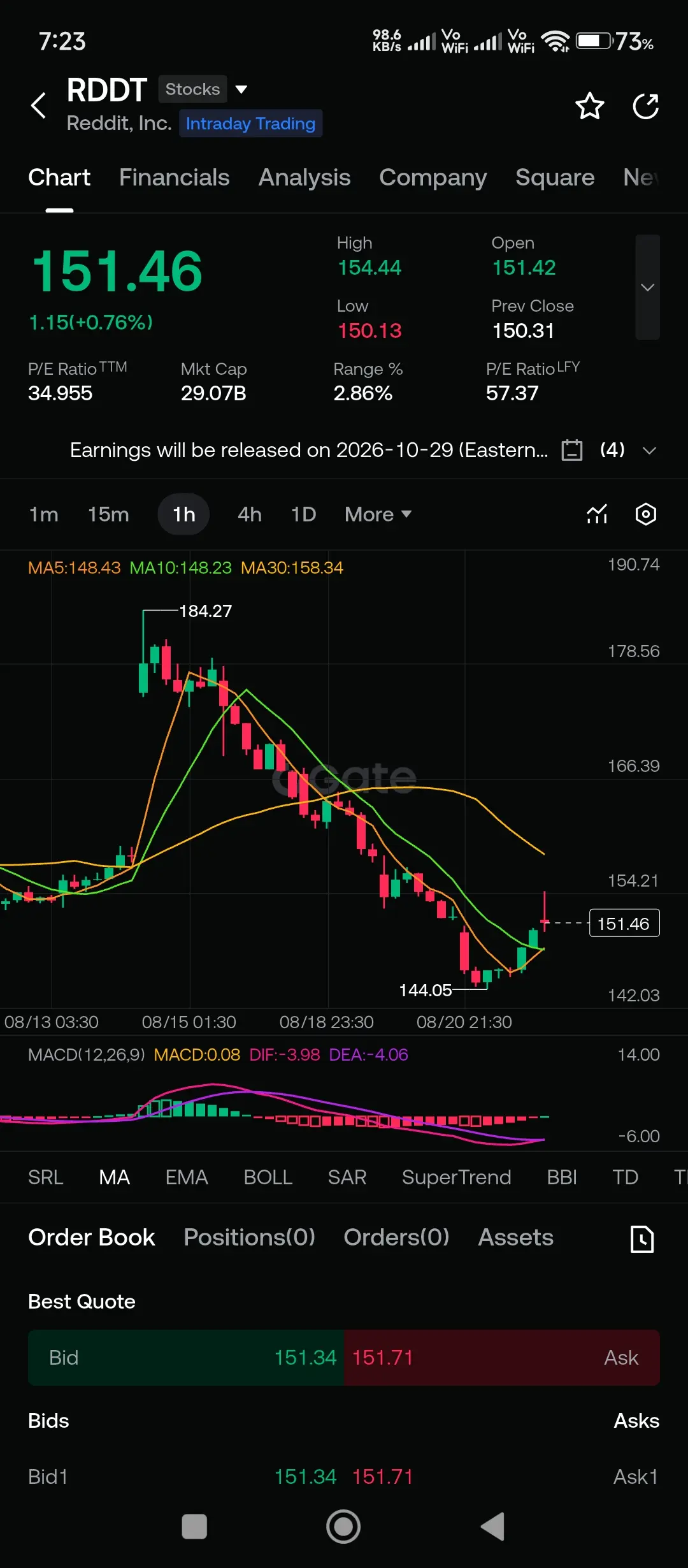
Task: Tap the Android home circle button
Action: click(x=343, y=1527)
